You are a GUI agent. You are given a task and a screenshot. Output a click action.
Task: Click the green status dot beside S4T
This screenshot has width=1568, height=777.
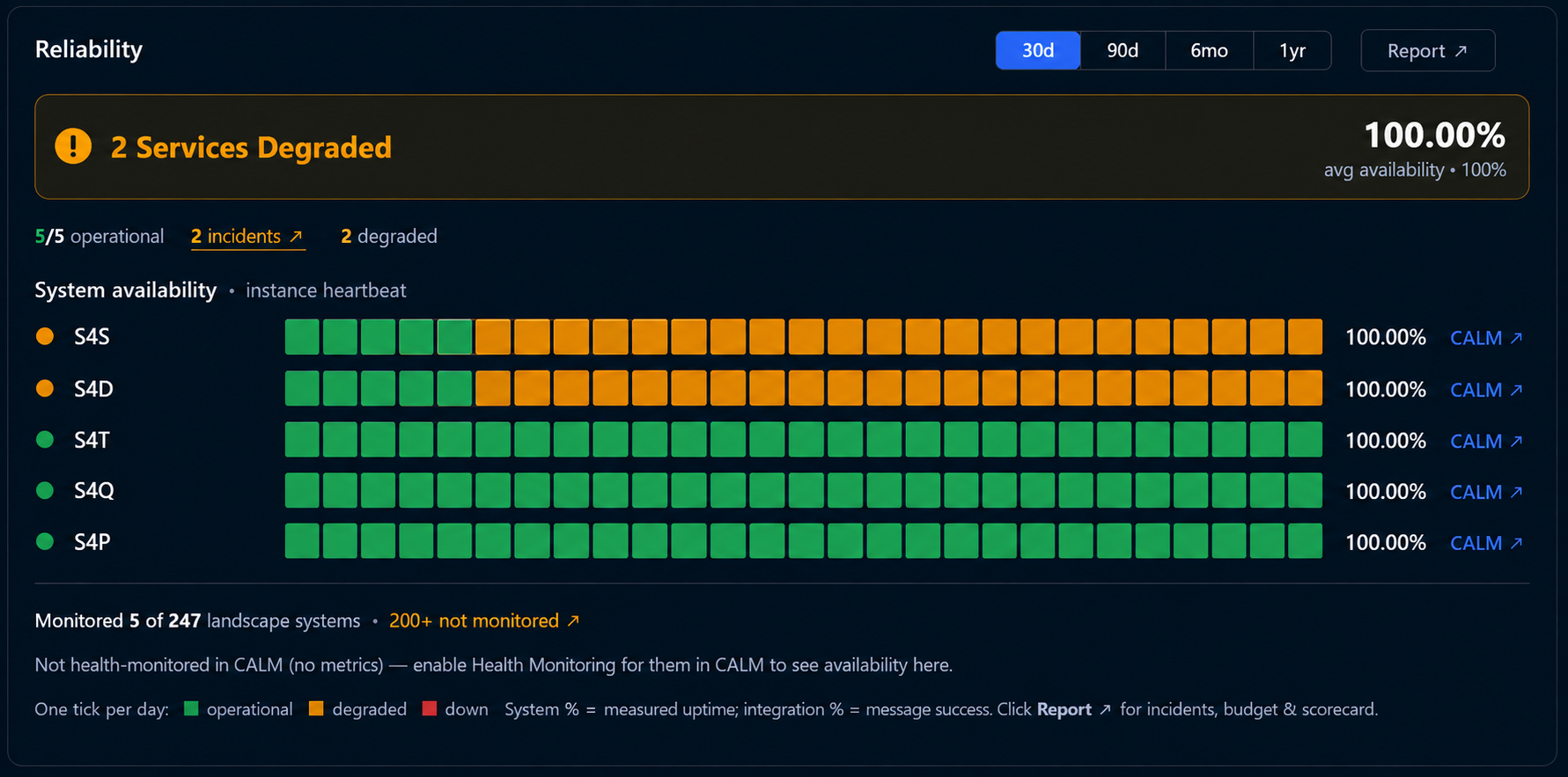(x=45, y=439)
